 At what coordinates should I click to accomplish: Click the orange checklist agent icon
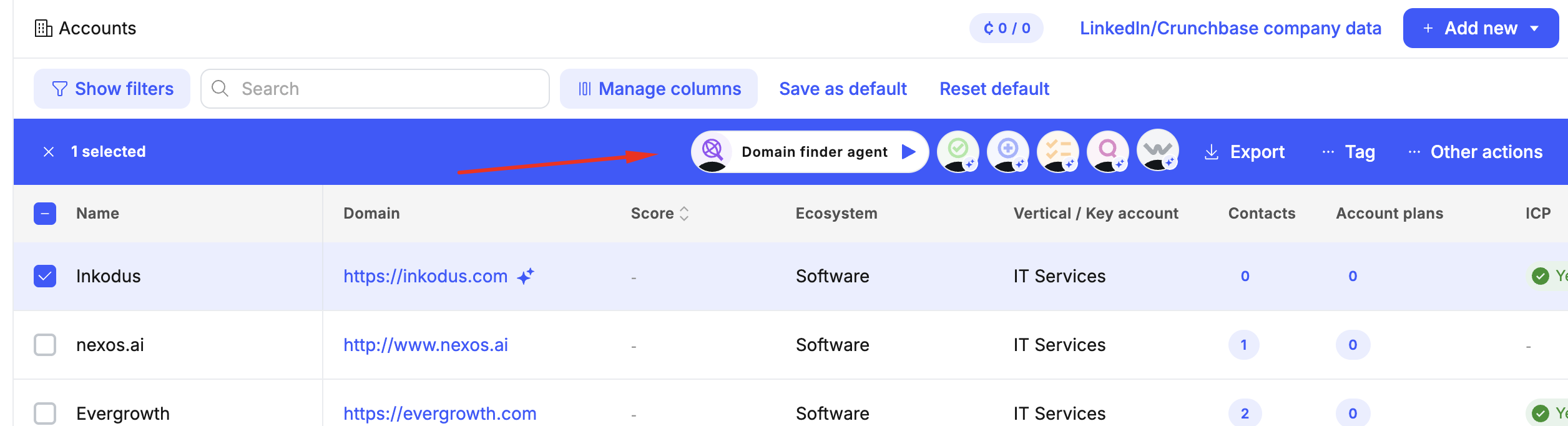pos(1057,151)
